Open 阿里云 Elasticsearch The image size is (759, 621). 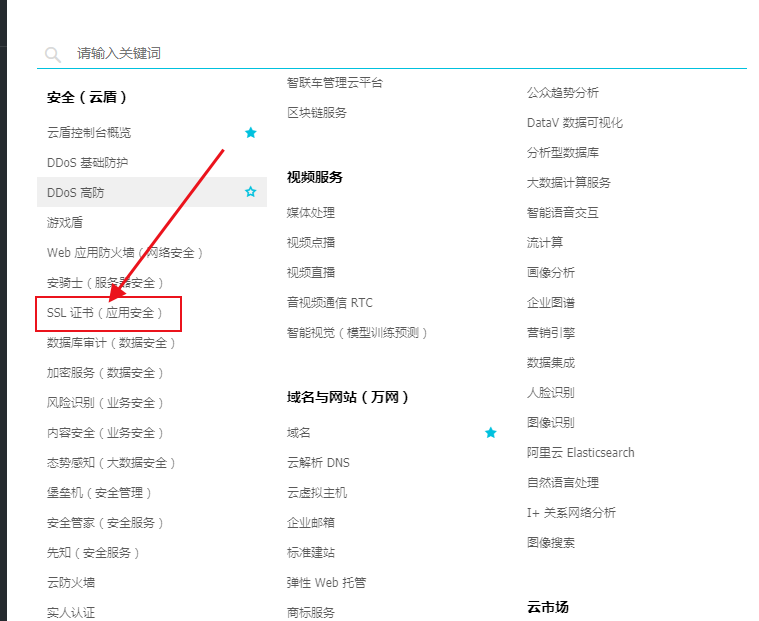tap(580, 453)
